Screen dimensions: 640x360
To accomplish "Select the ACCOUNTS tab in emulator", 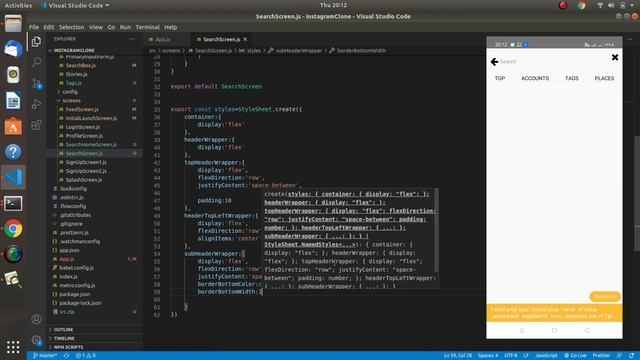I will [535, 78].
